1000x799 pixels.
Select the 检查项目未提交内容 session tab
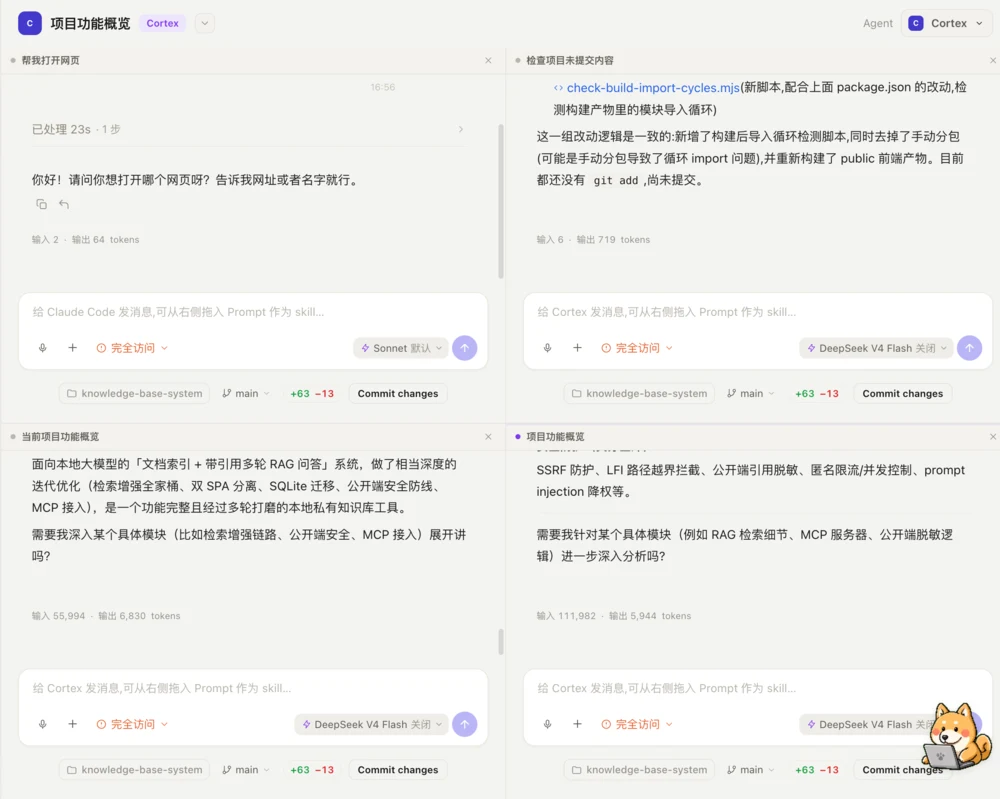(569, 61)
